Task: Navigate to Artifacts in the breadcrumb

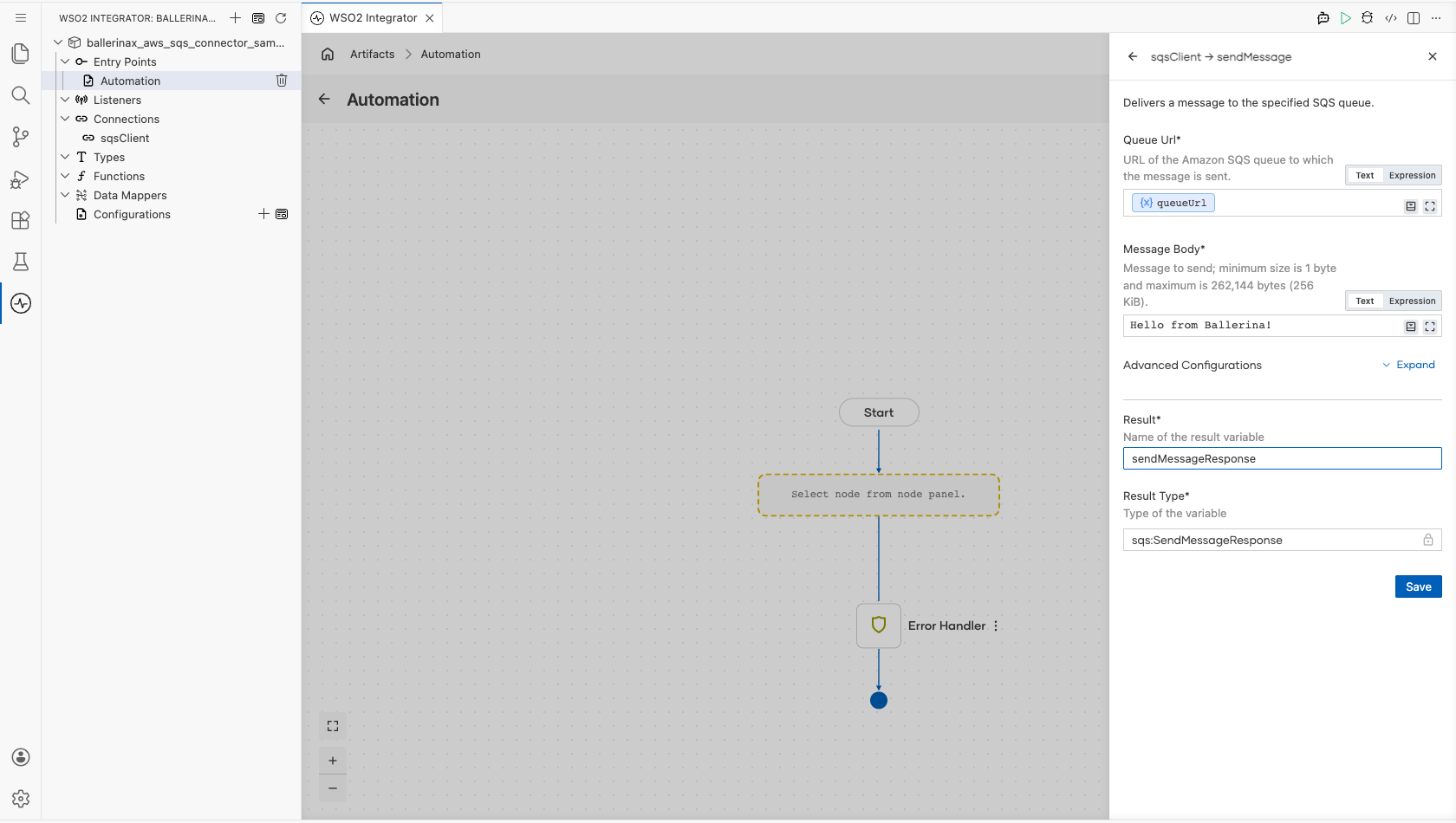Action: [x=372, y=54]
